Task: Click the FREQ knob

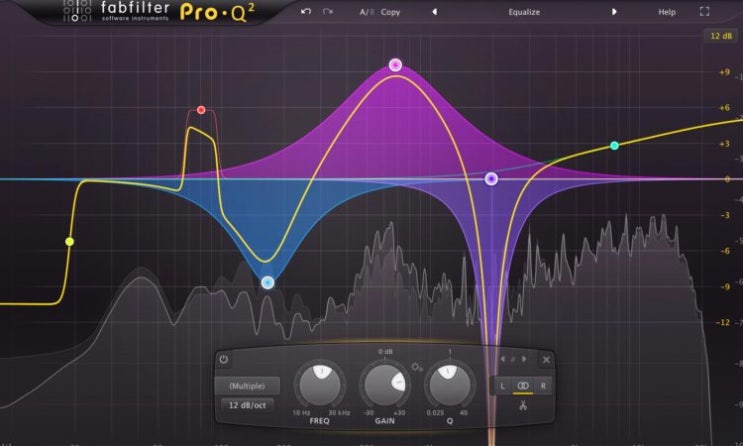Action: point(320,385)
